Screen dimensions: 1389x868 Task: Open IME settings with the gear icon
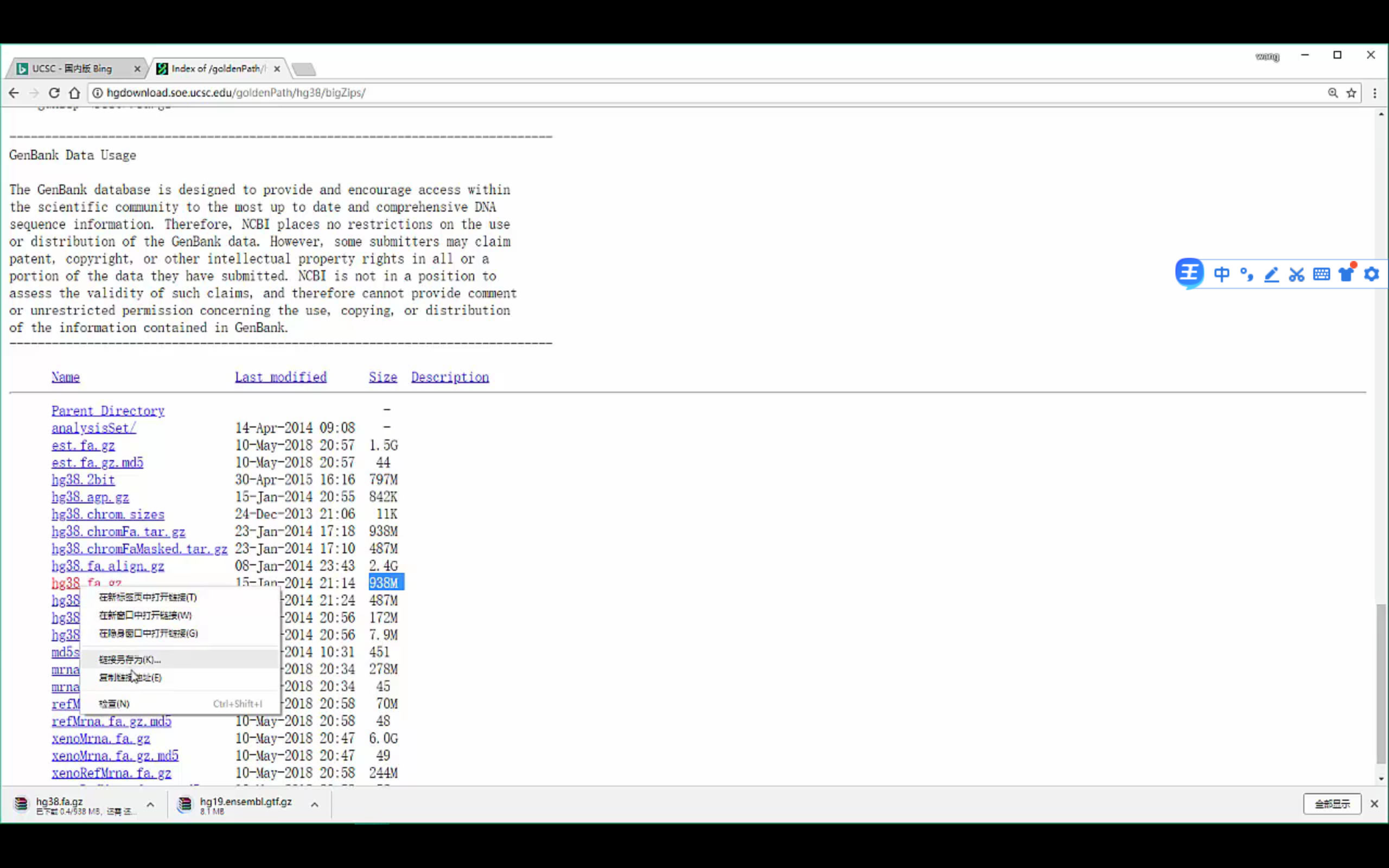pos(1372,274)
